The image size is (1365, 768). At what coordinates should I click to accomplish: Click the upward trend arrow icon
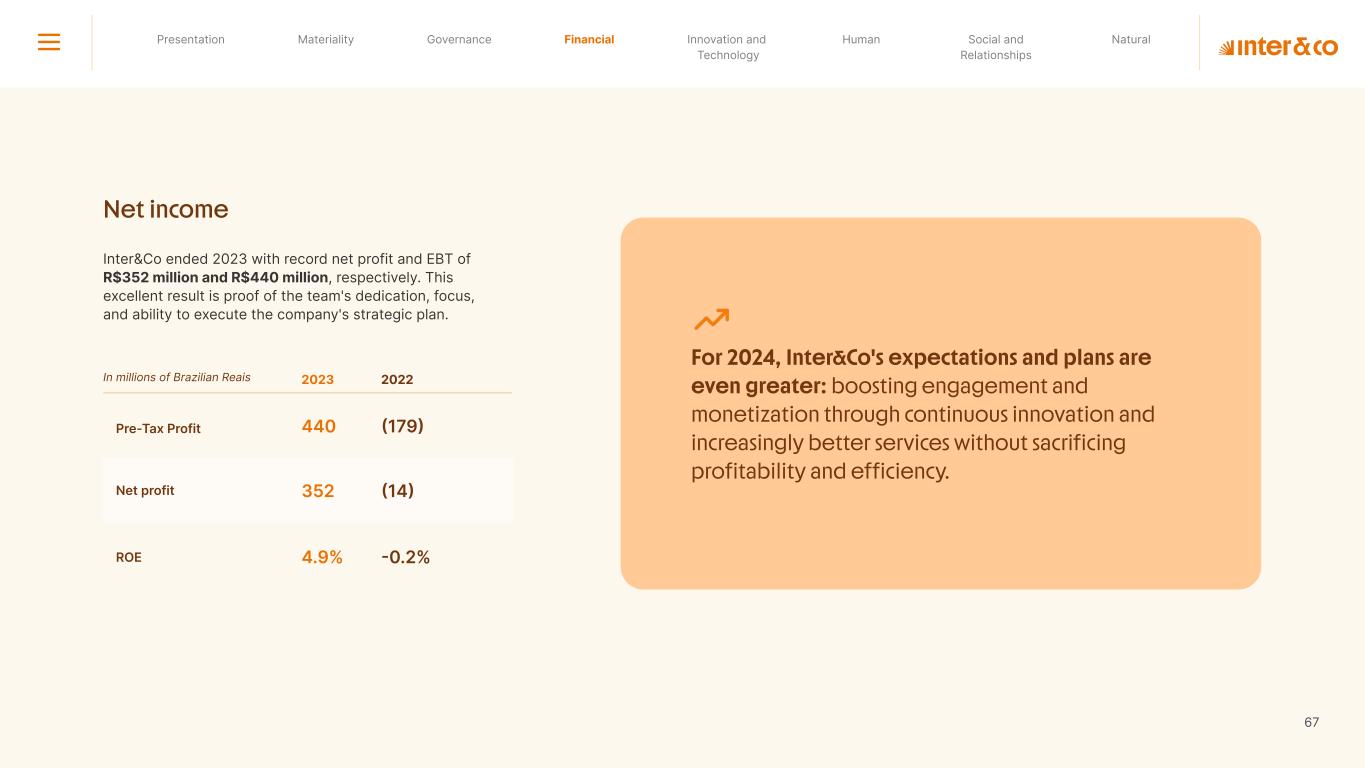click(x=711, y=319)
